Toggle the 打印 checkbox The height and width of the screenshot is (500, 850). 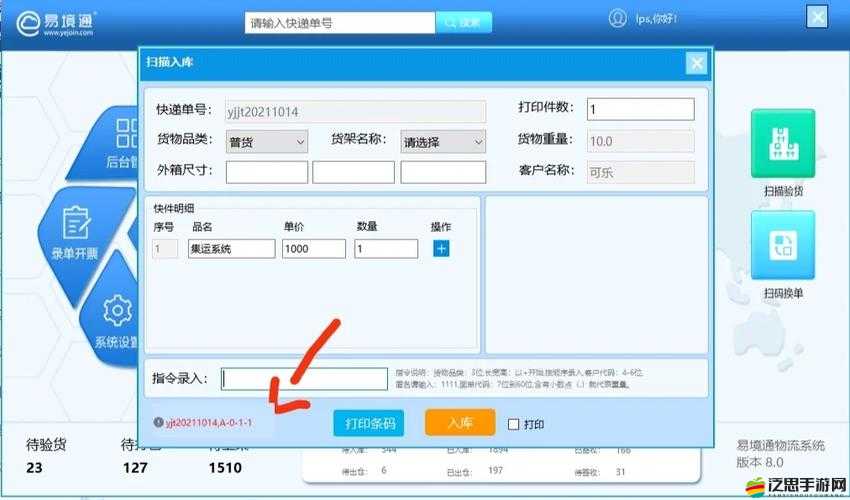513,424
